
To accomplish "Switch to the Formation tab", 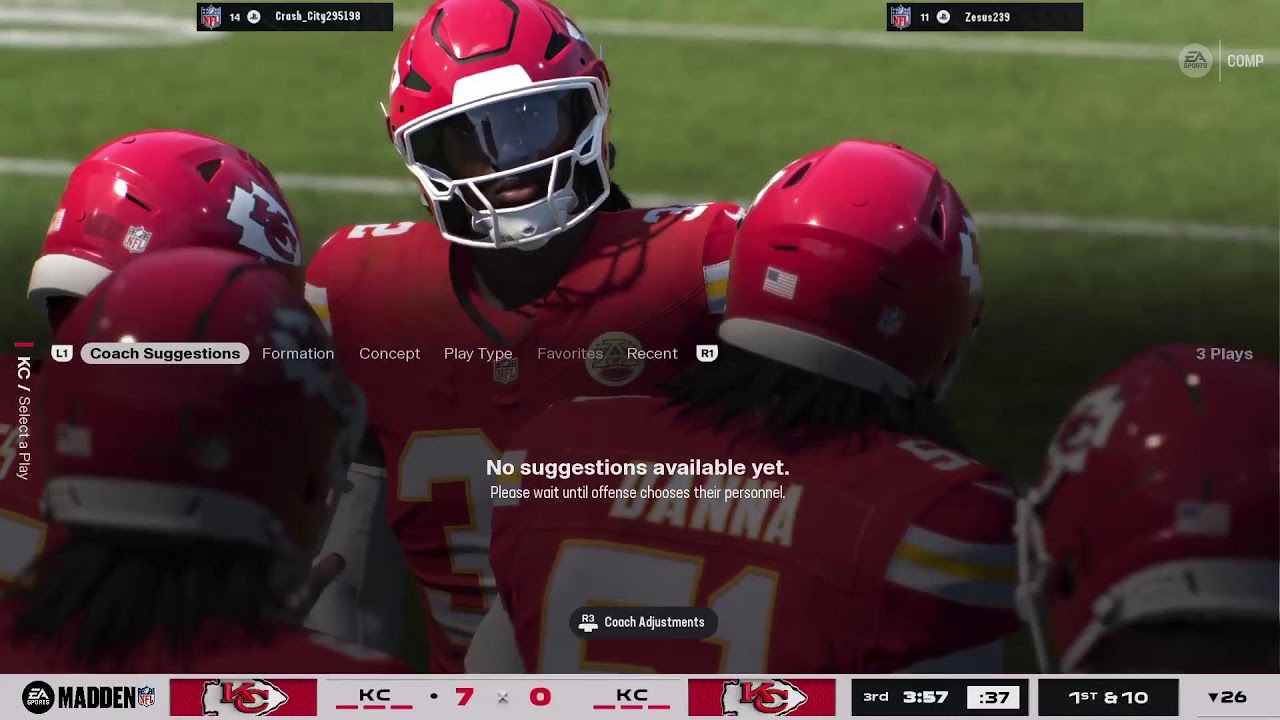I will pyautogui.click(x=298, y=353).
